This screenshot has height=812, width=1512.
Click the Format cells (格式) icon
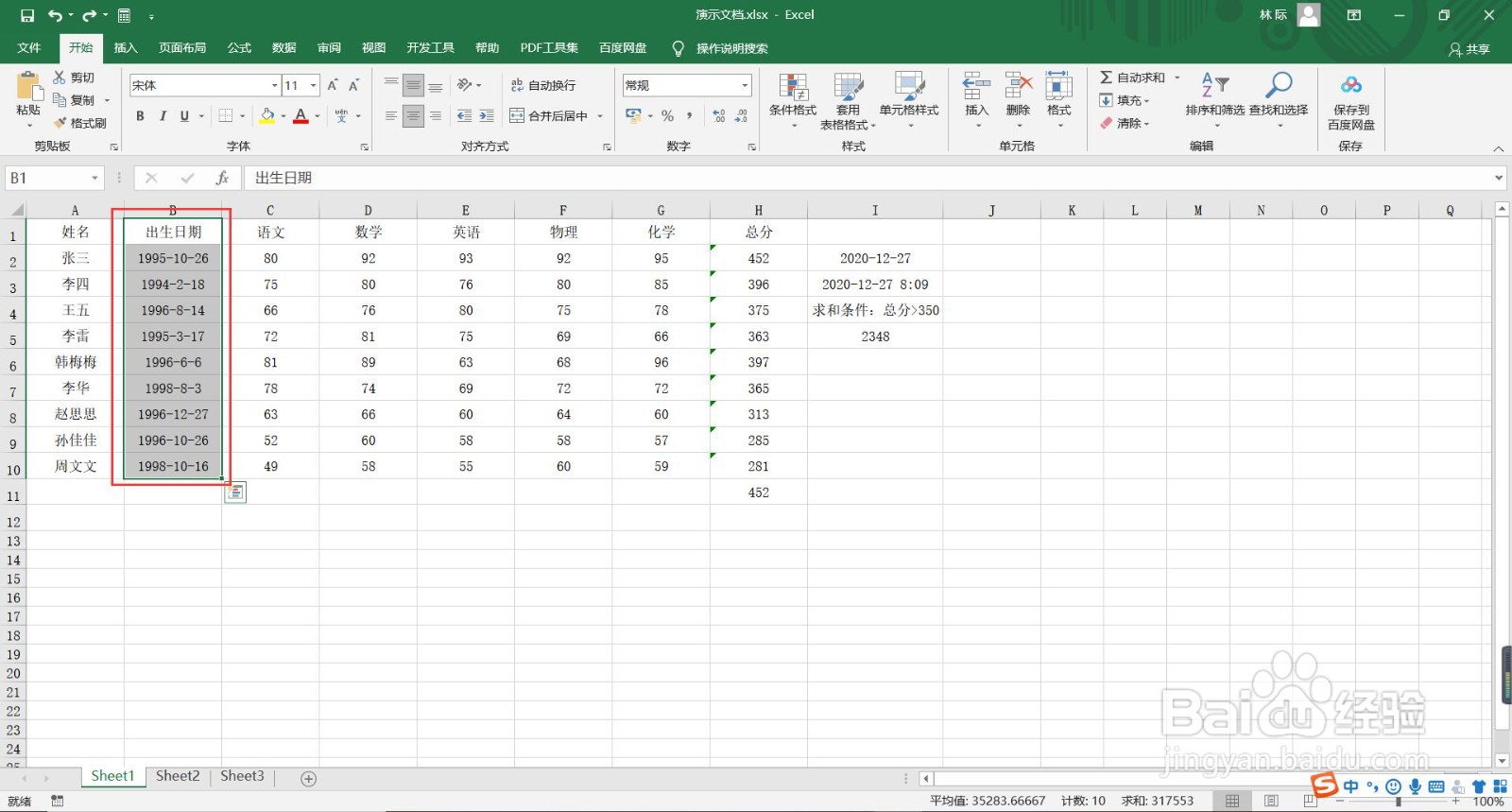coord(1058,87)
